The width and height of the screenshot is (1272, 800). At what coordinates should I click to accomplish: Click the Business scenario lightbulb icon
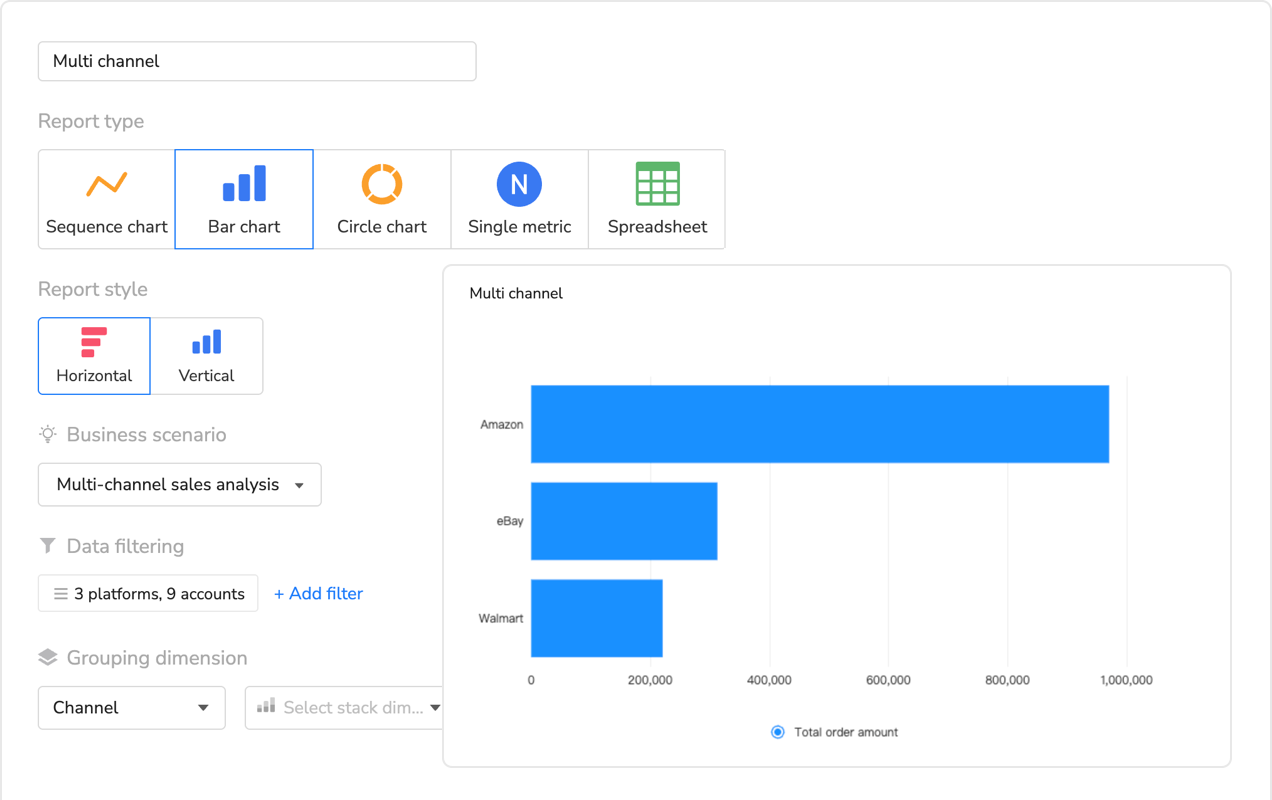46,434
